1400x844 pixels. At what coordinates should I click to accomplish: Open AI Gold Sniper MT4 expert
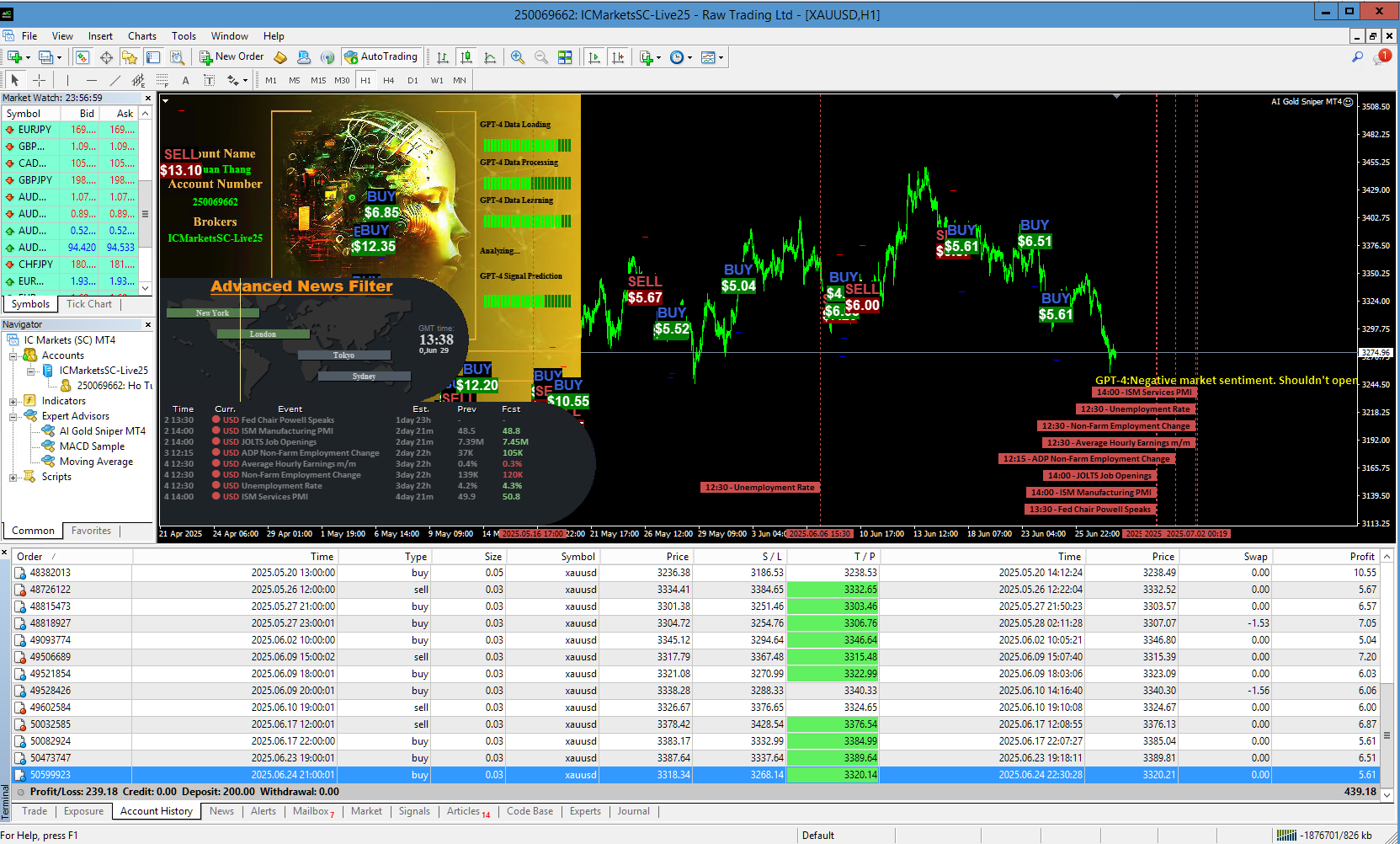pyautogui.click(x=102, y=431)
